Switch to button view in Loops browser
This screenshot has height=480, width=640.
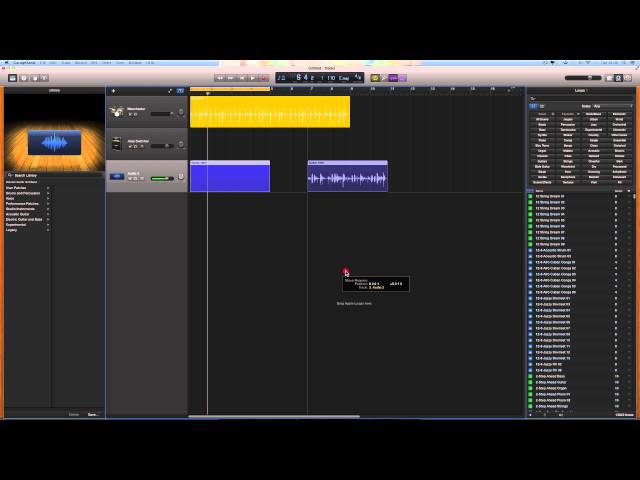533,106
